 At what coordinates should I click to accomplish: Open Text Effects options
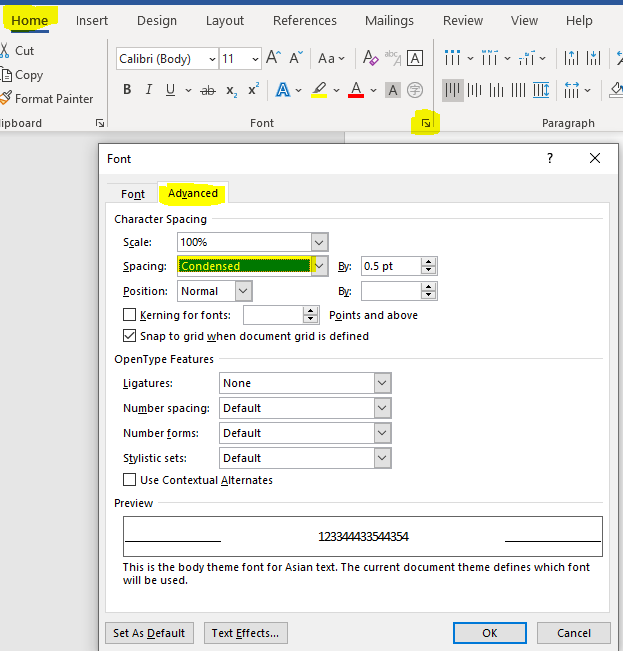point(245,633)
